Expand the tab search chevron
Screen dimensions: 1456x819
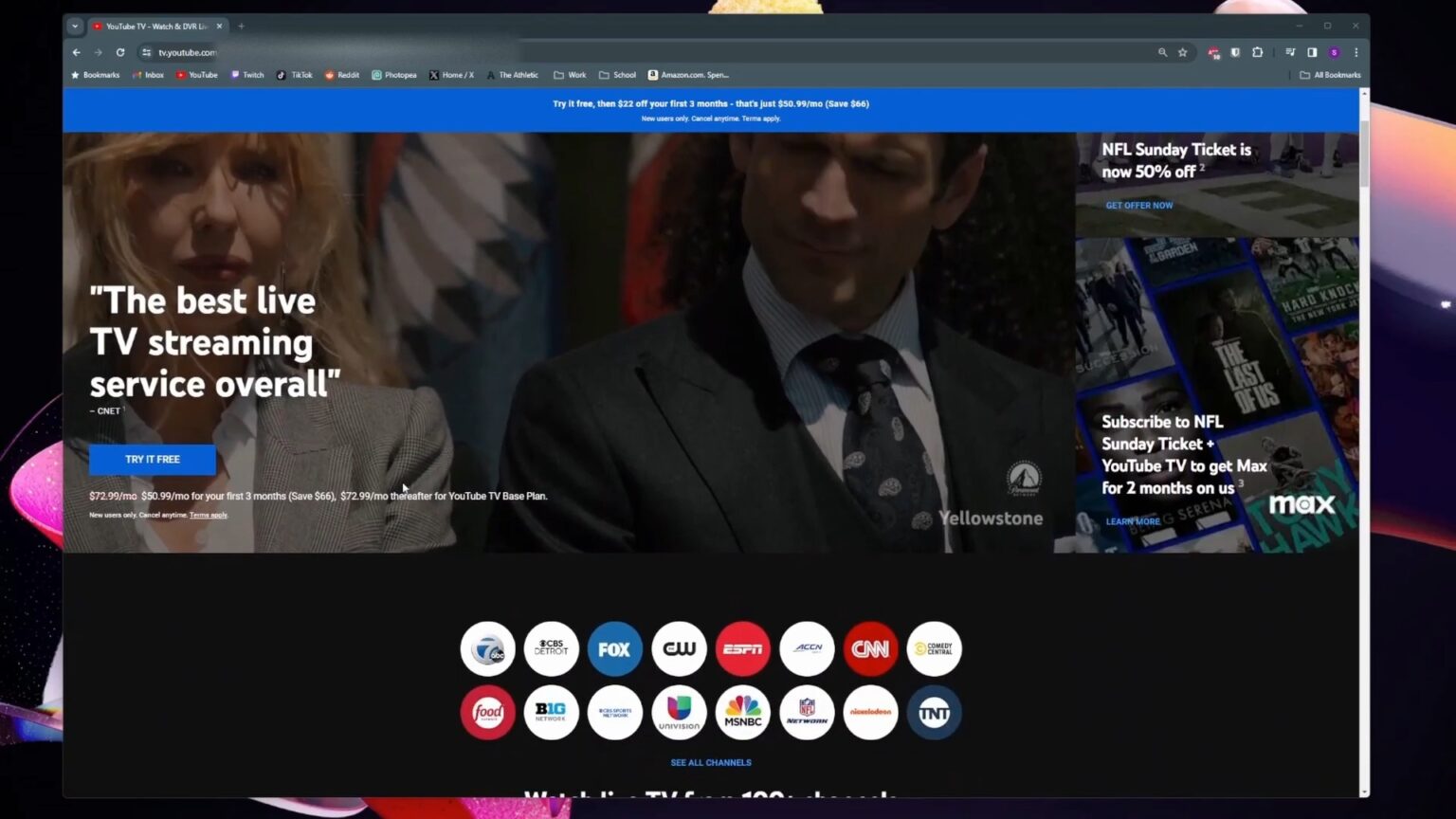tap(75, 26)
